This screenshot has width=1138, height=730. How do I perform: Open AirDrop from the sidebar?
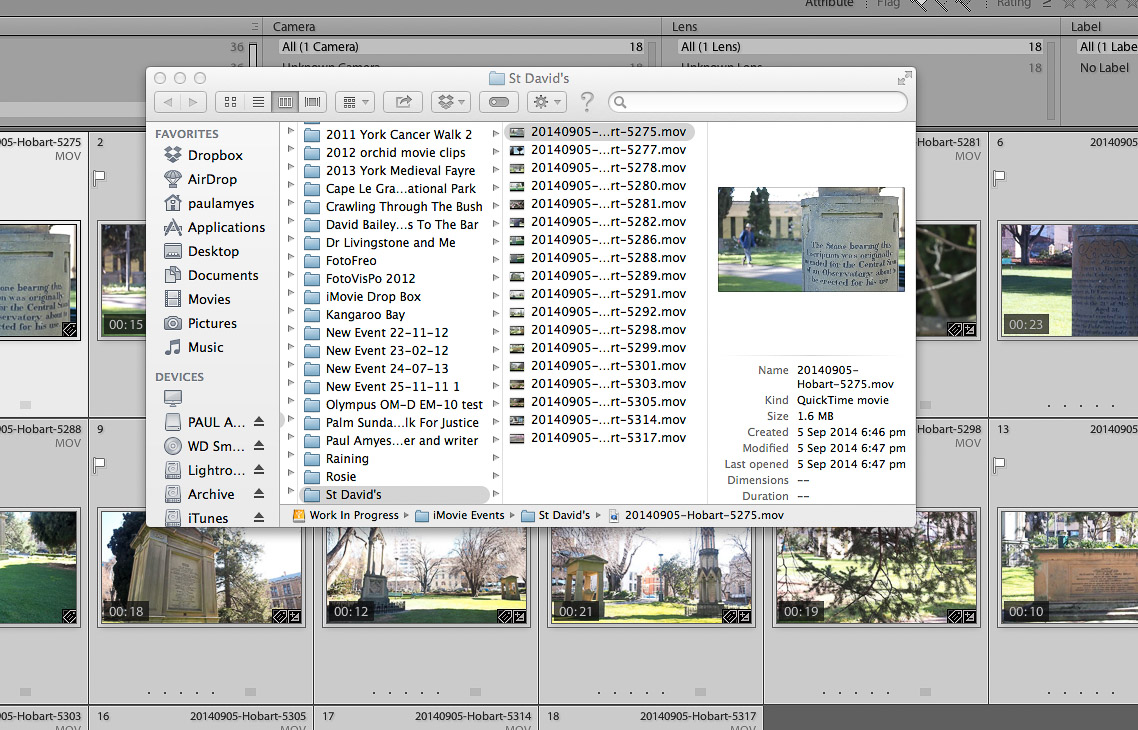coord(212,179)
